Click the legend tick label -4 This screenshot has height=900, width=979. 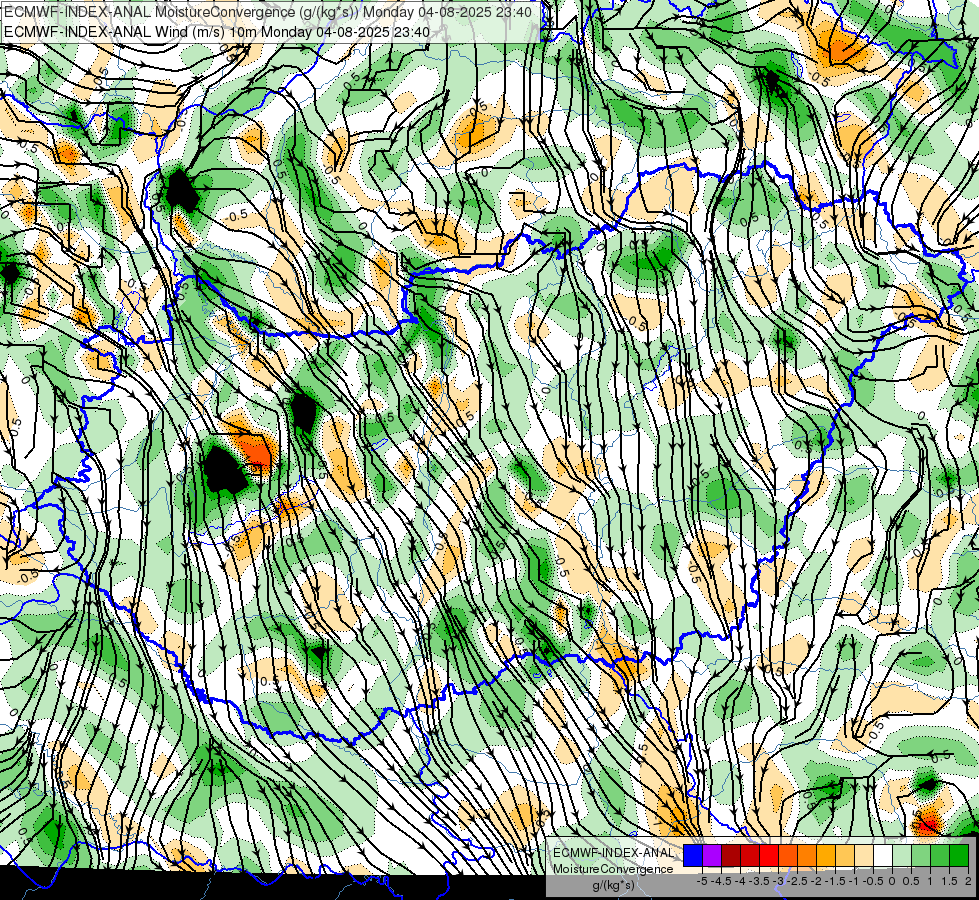740,881
